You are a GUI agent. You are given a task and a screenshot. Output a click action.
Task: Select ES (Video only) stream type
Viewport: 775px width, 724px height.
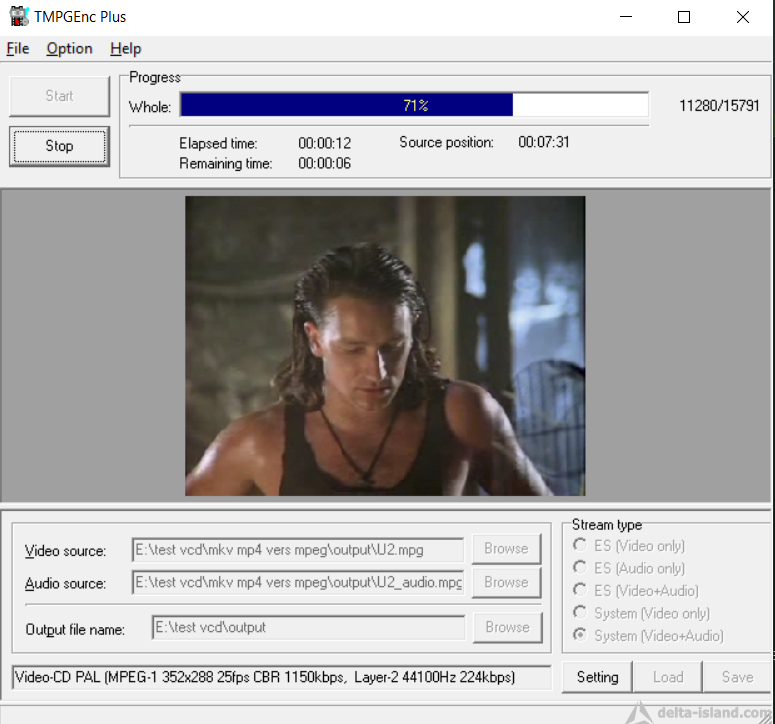click(629, 546)
